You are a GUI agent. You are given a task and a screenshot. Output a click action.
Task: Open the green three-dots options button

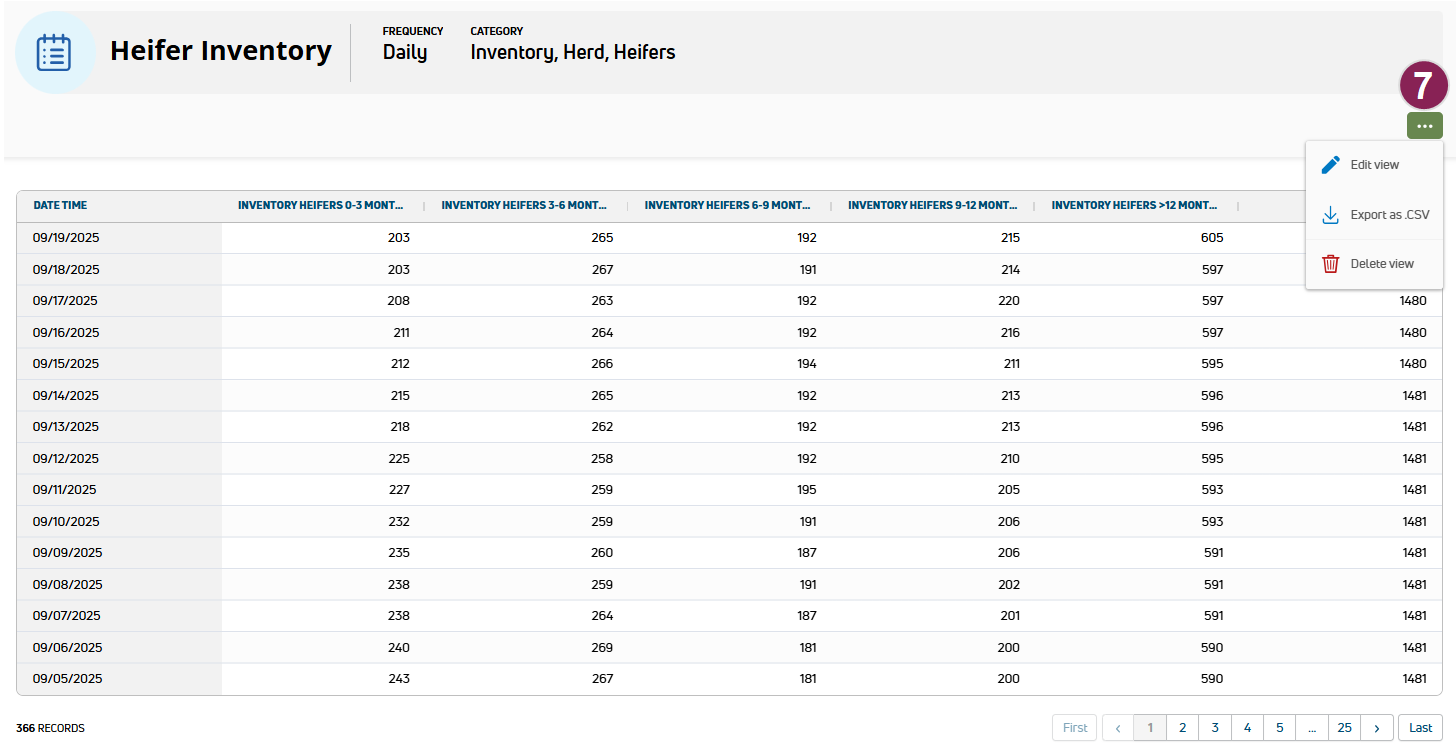point(1424,126)
